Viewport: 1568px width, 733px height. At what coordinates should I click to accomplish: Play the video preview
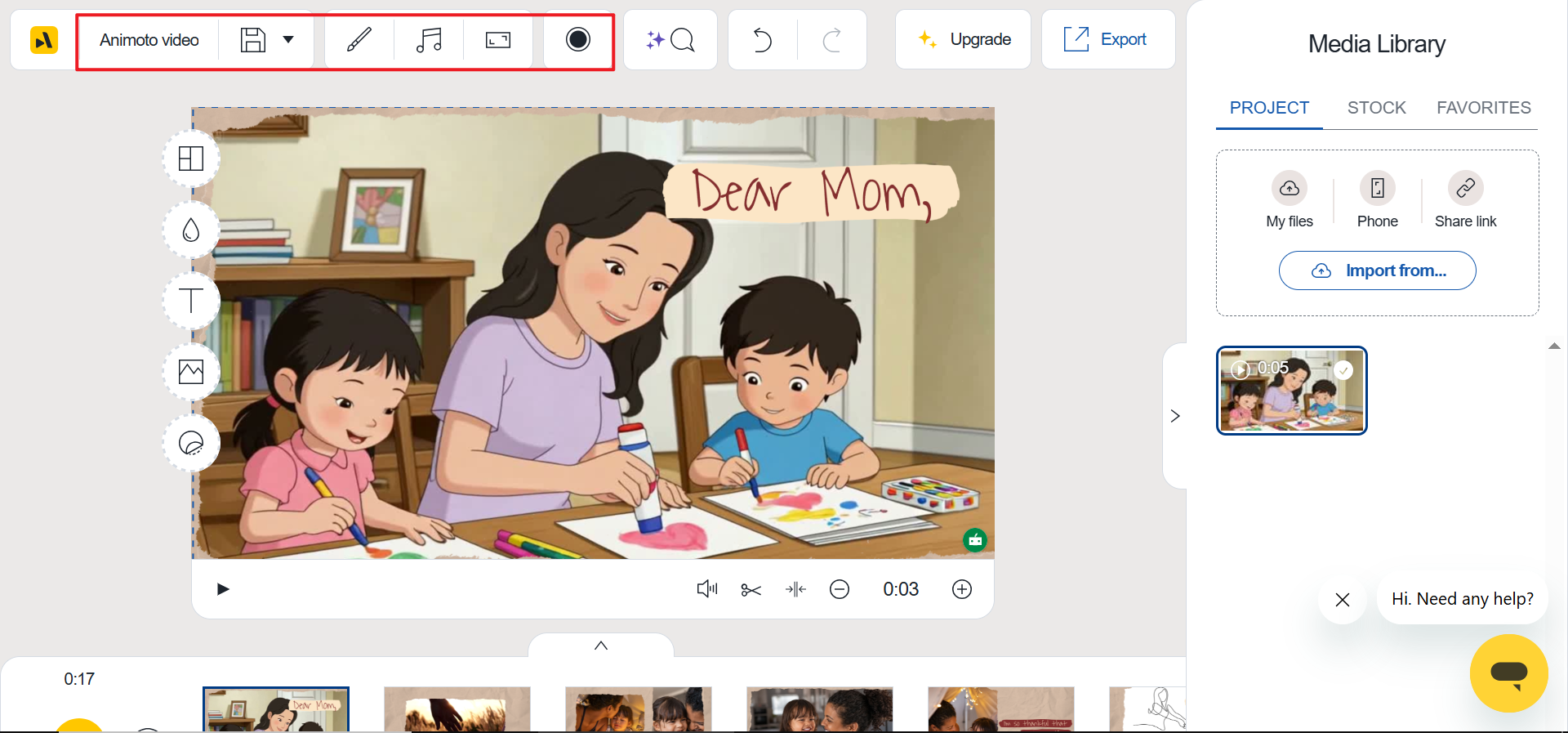coord(223,589)
